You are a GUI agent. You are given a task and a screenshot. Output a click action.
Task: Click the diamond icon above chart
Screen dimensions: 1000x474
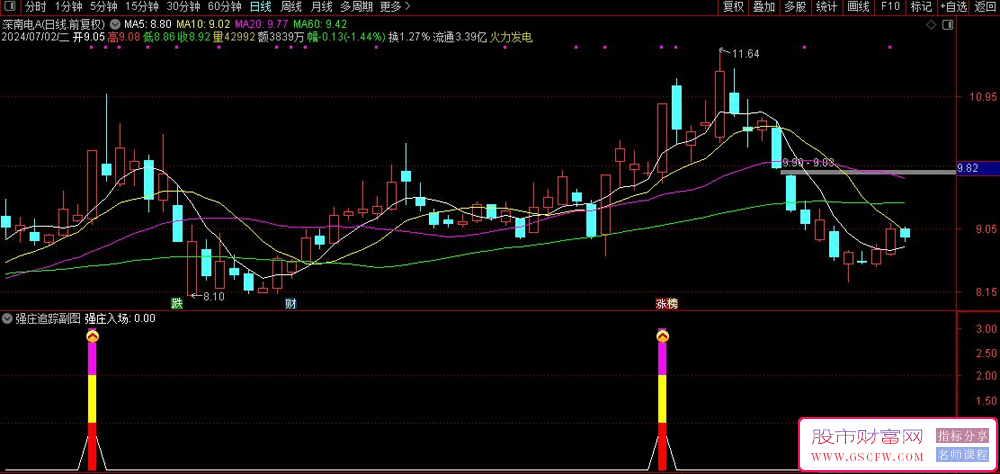click(x=932, y=25)
